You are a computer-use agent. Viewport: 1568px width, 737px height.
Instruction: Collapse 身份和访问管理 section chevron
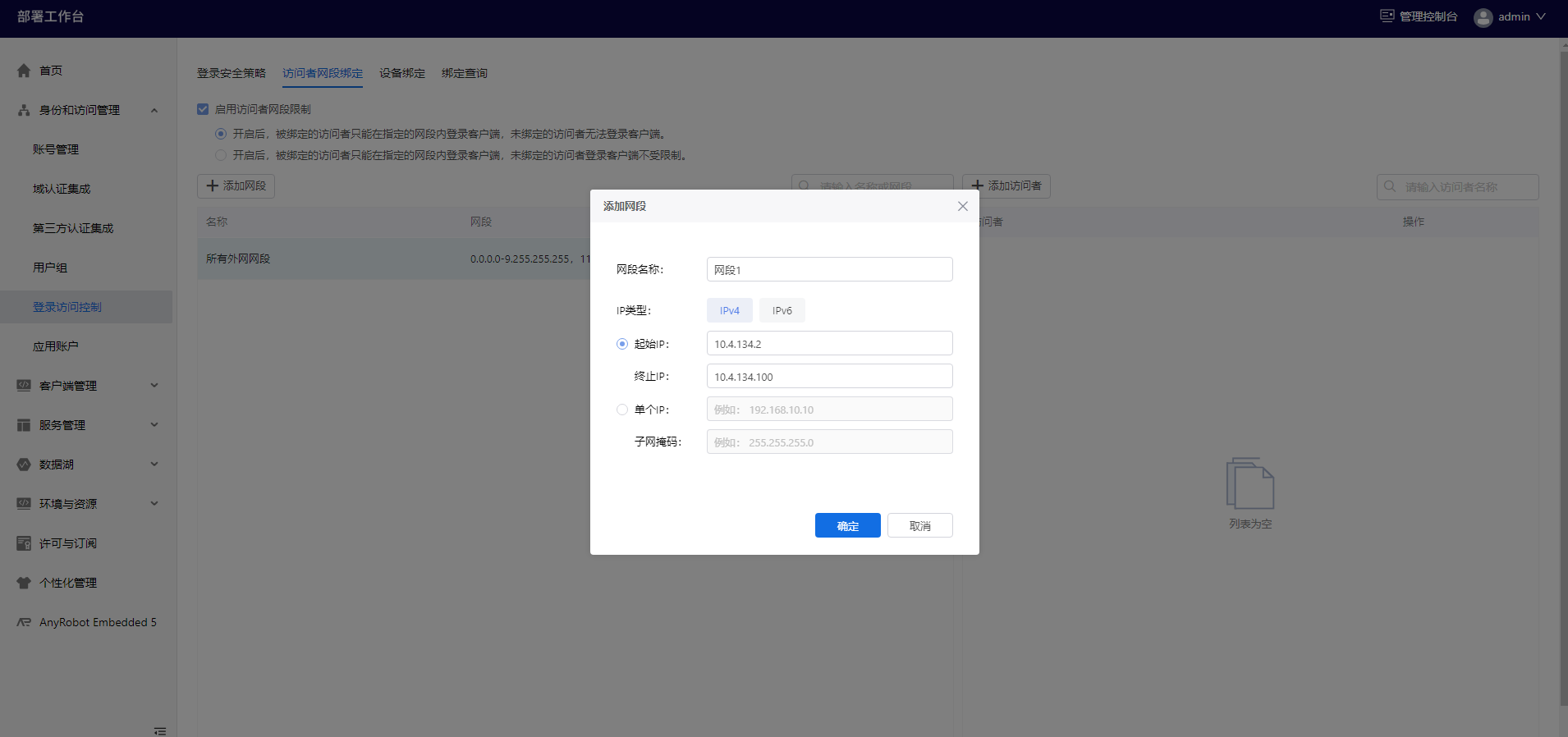[154, 110]
